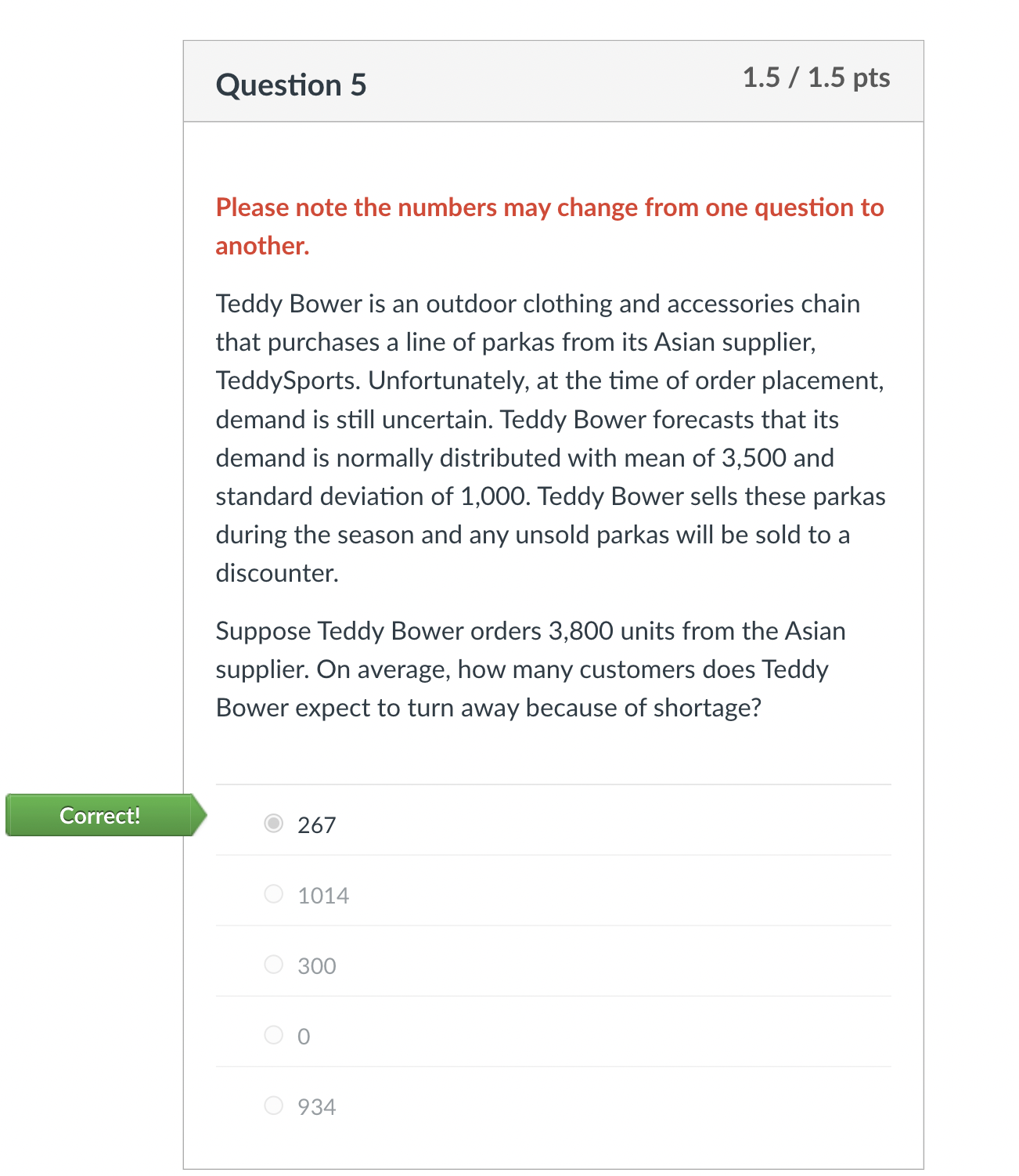Select the radio button for answer 0

pos(273,1035)
